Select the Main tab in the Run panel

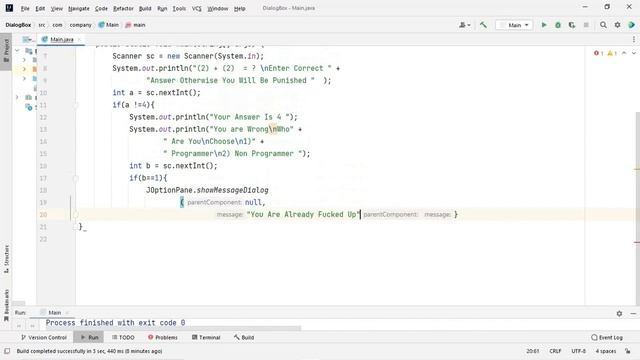pos(55,313)
